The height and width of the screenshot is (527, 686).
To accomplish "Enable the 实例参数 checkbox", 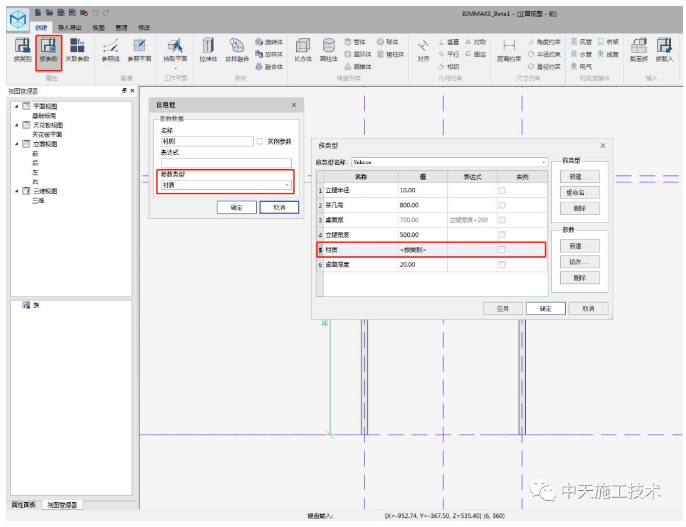I will pyautogui.click(x=260, y=141).
